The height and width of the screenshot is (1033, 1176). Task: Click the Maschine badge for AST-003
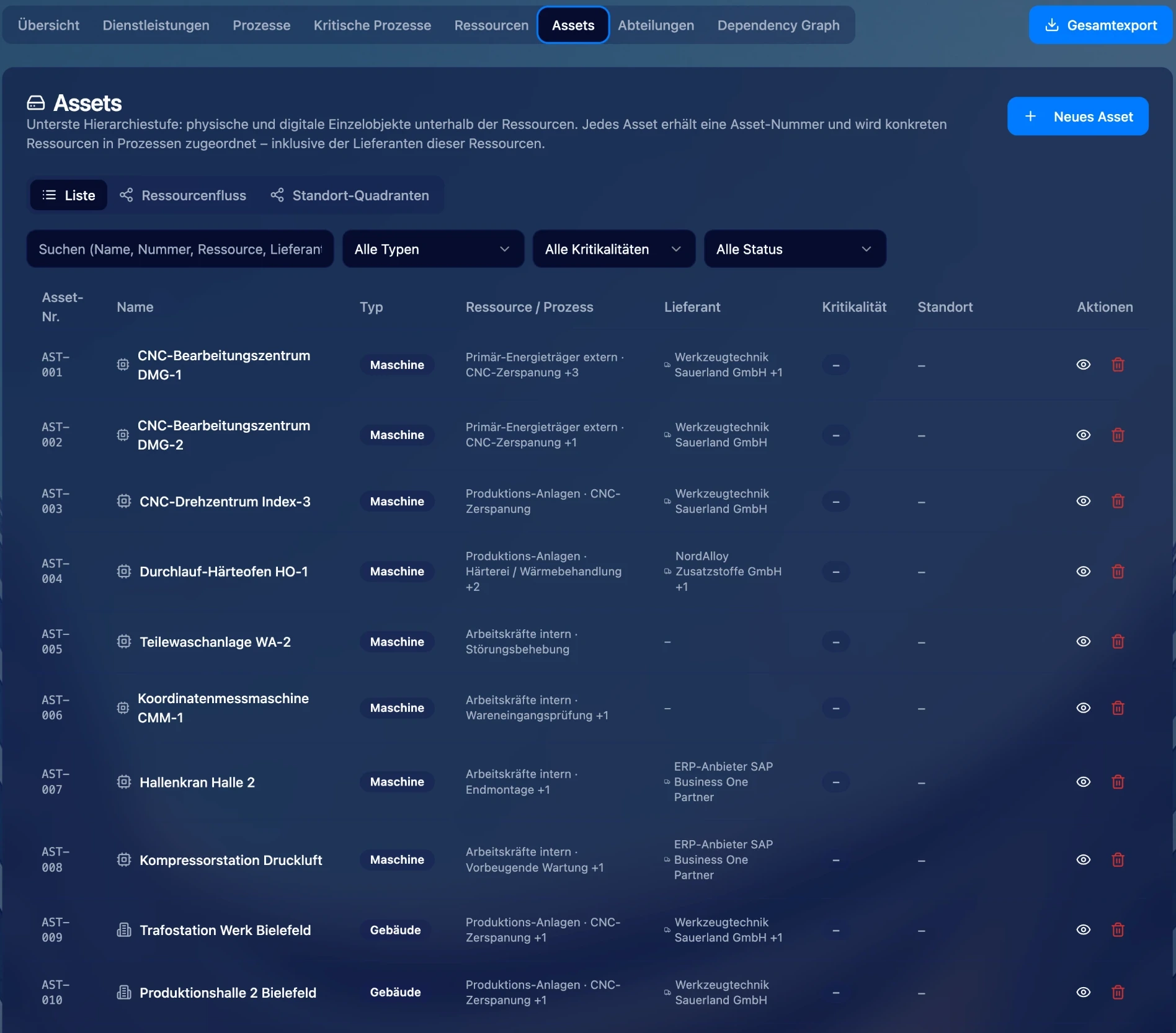pyautogui.click(x=397, y=501)
